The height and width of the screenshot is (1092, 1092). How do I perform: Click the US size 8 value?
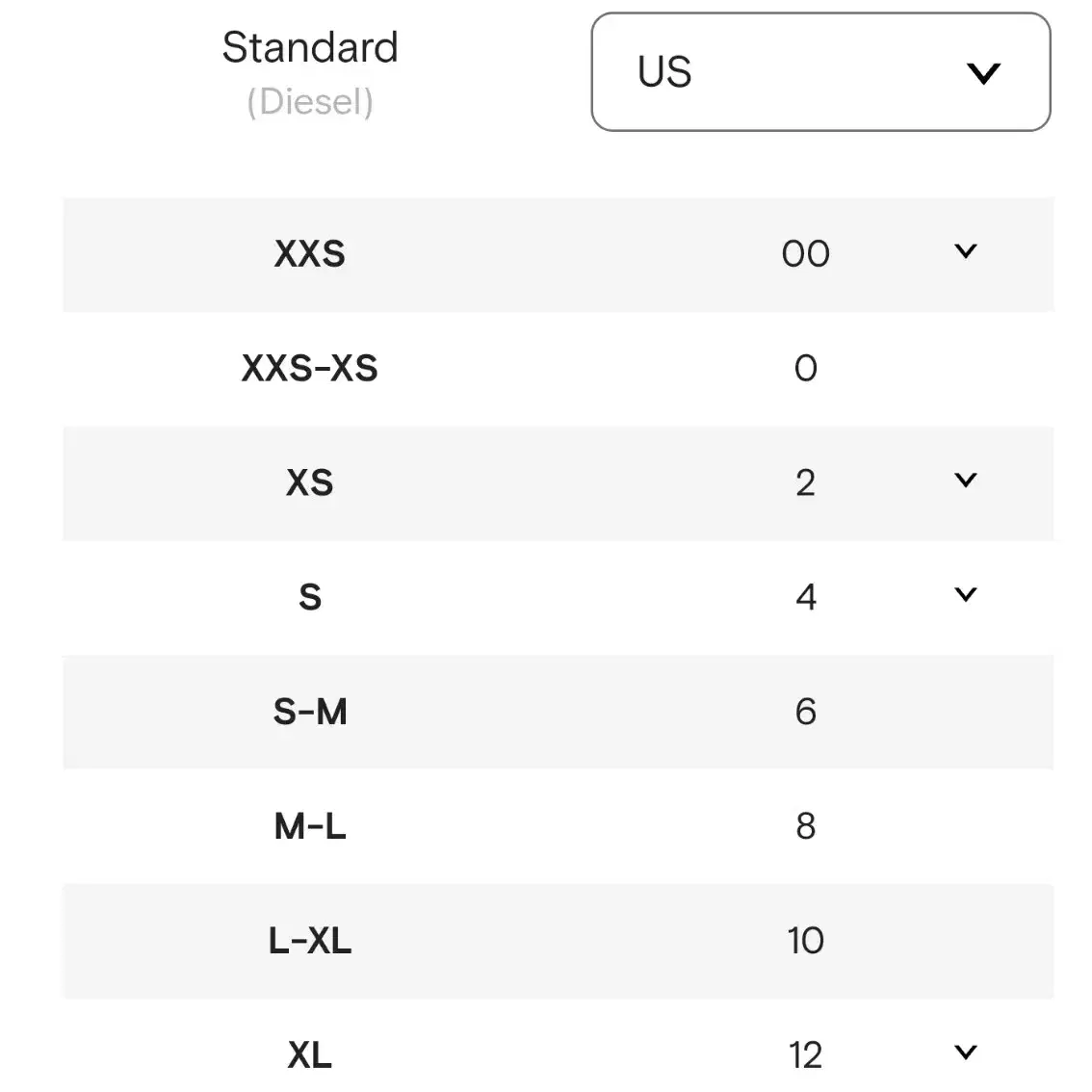pos(806,826)
